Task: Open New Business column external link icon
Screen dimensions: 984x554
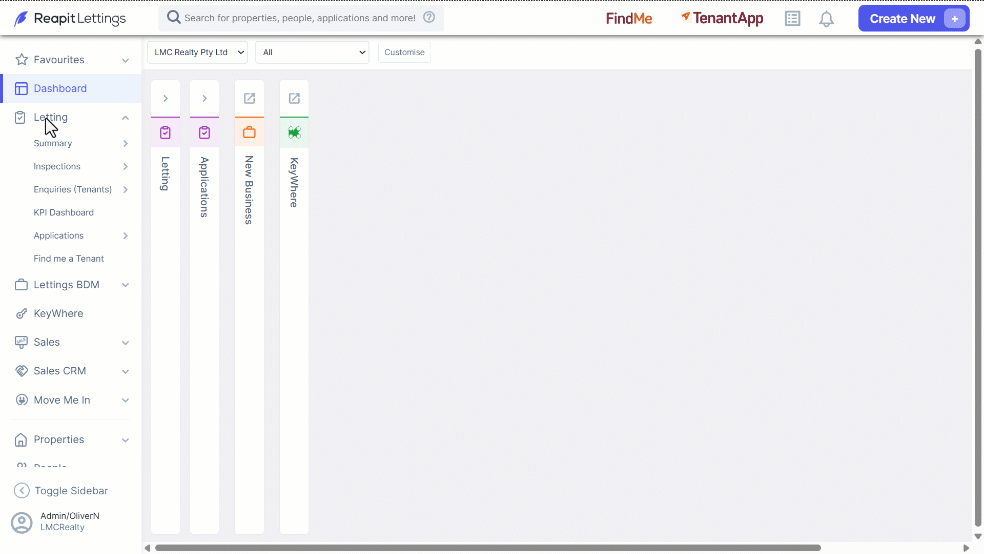Action: point(249,99)
